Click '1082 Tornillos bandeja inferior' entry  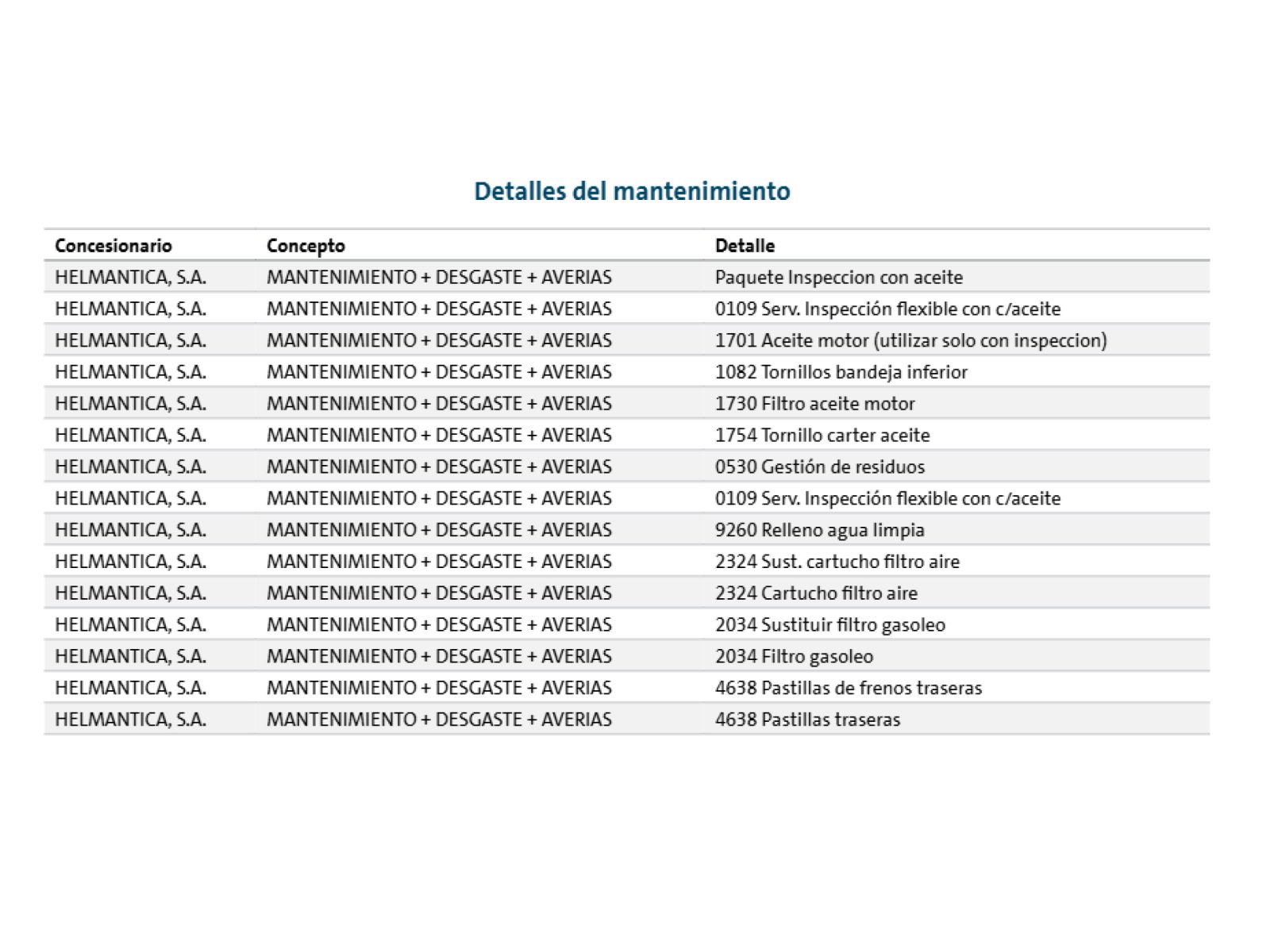(x=841, y=372)
